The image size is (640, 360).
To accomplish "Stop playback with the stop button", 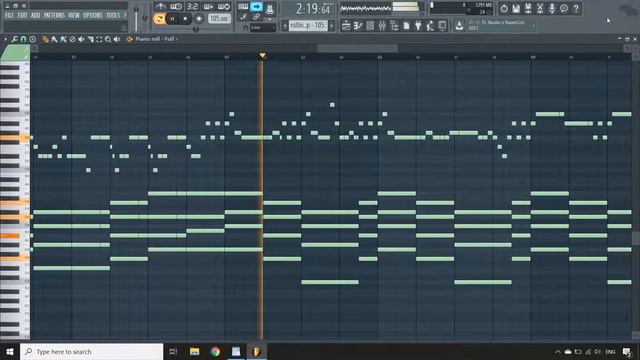I will pos(185,19).
